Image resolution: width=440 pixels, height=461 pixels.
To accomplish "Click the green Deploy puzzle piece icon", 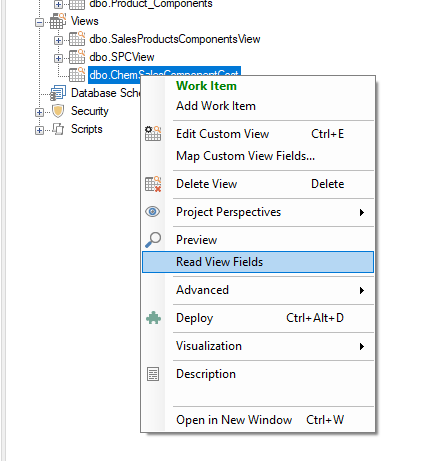I will point(153,318).
